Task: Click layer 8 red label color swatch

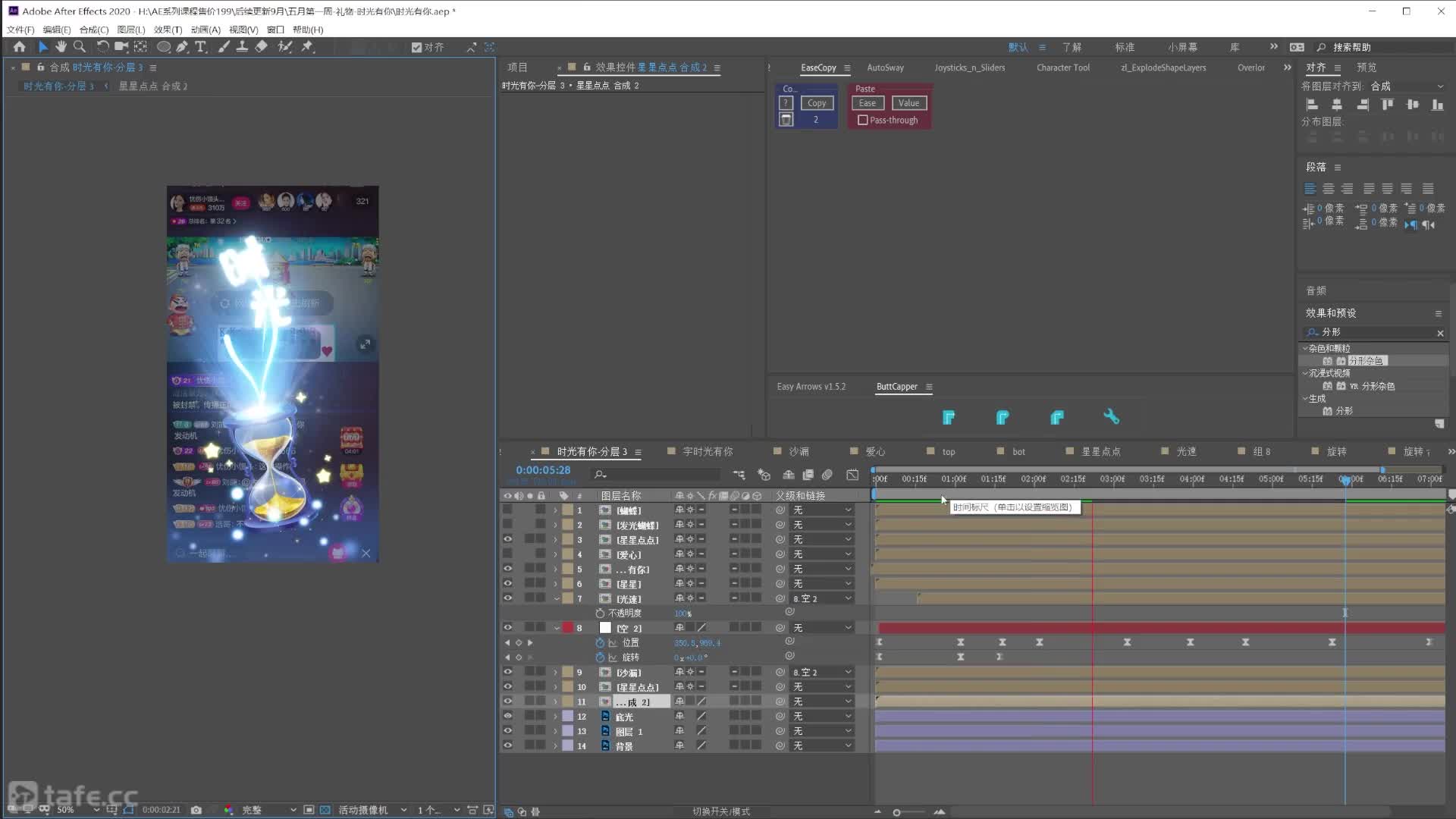Action: click(x=567, y=628)
